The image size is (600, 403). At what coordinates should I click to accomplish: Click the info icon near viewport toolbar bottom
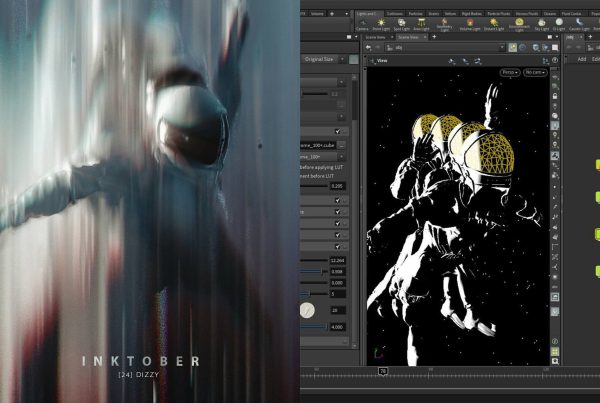(555, 341)
